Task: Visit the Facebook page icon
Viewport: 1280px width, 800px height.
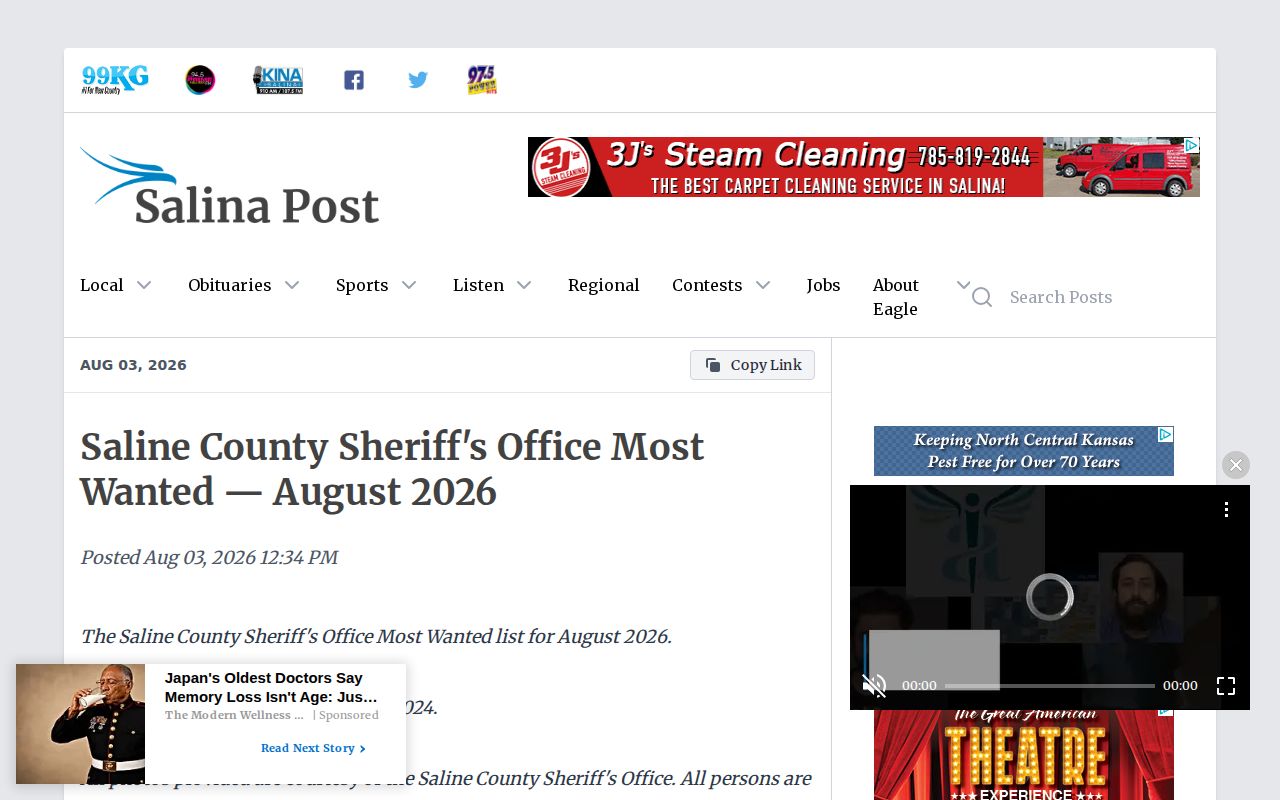Action: click(x=354, y=80)
